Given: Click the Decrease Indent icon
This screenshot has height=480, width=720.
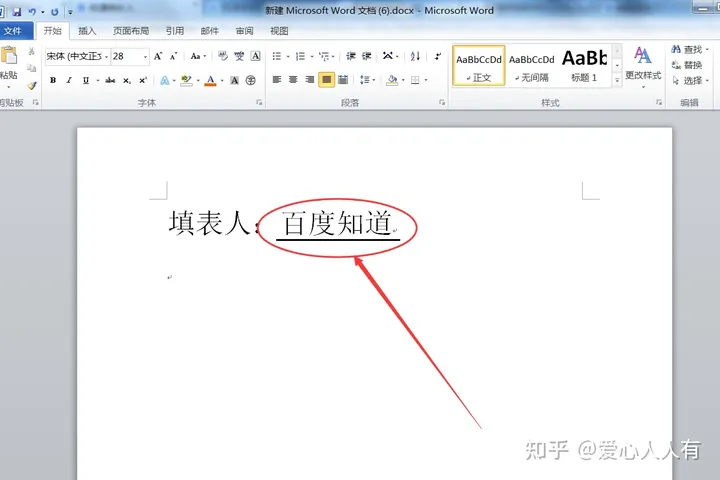Looking at the screenshot, I should (x=351, y=56).
